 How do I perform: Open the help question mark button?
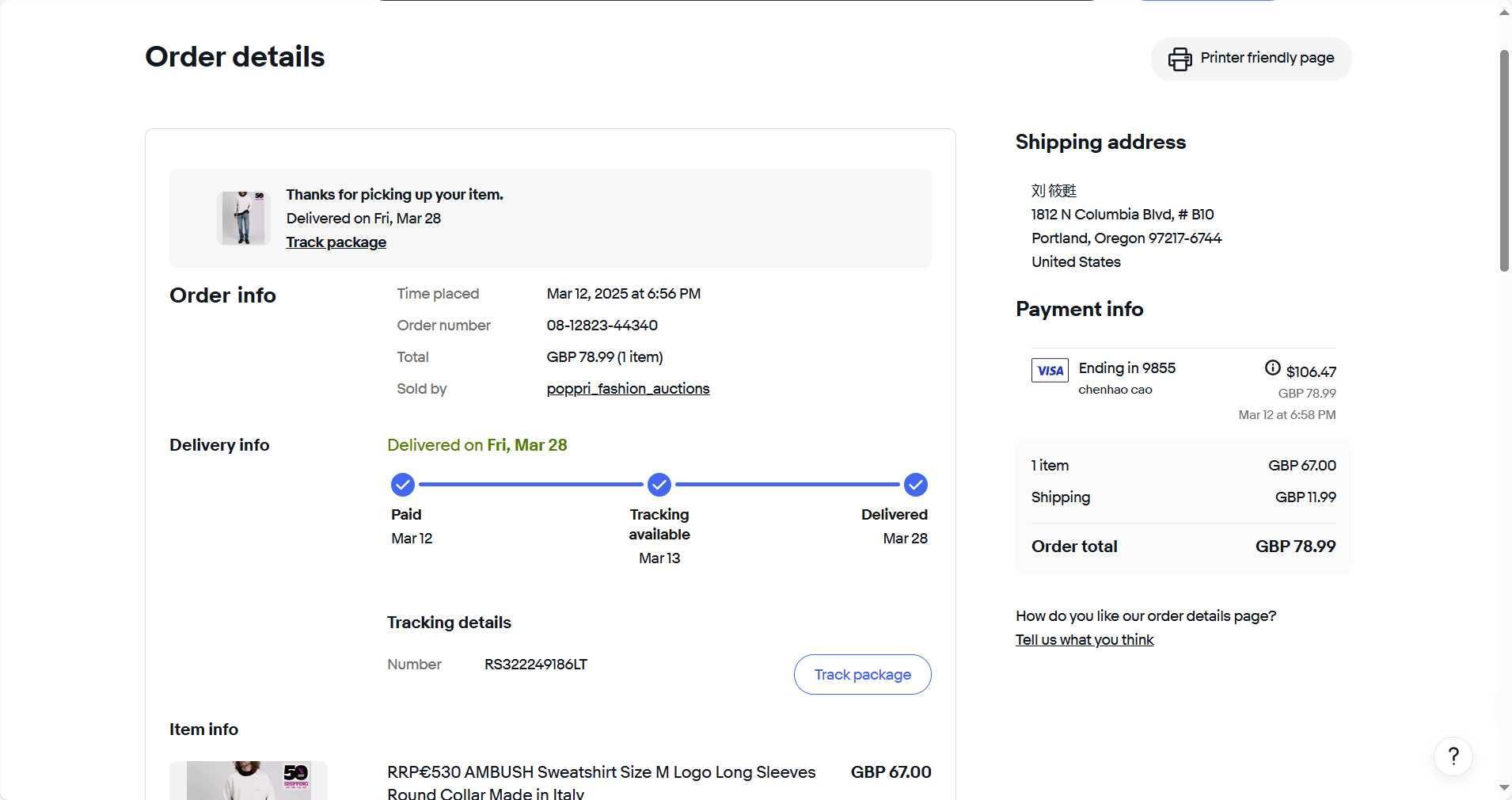(x=1453, y=756)
